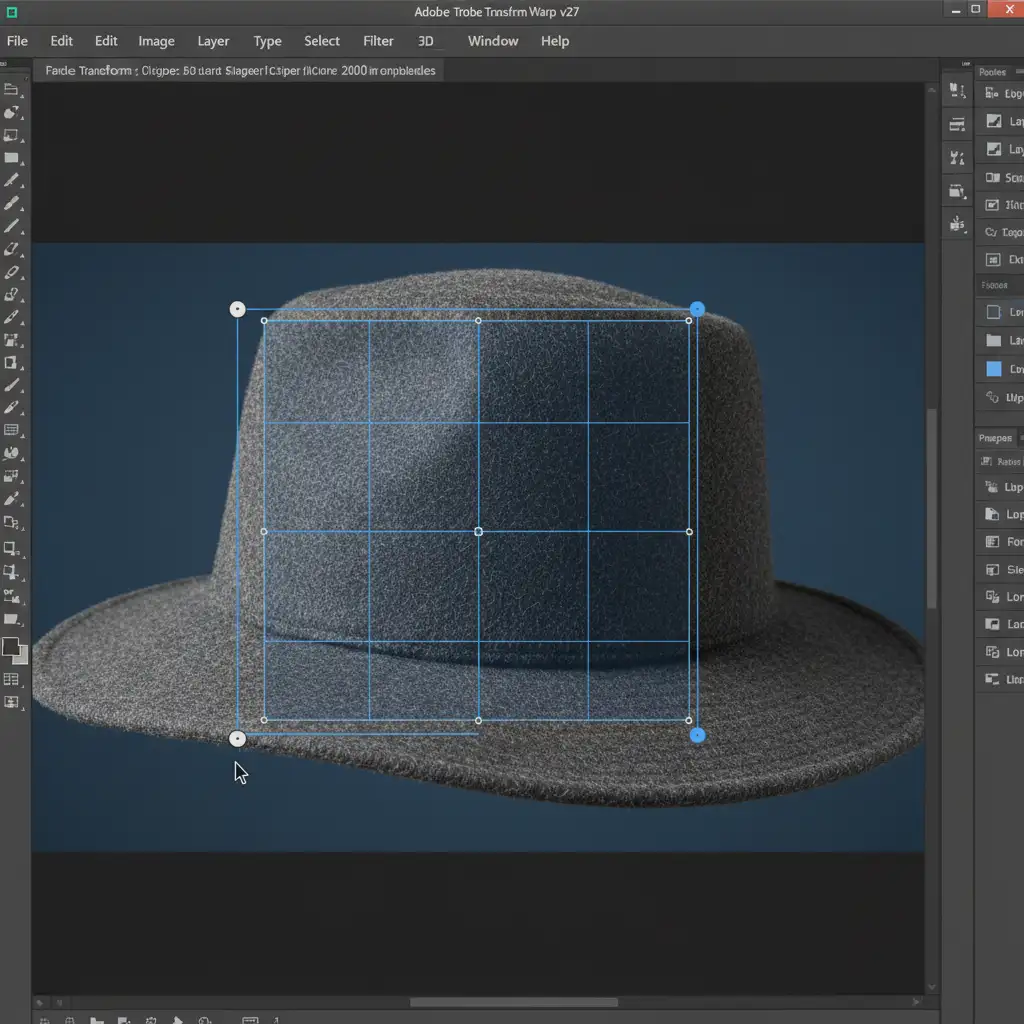Click the grid icon below the color swatches

click(12, 680)
